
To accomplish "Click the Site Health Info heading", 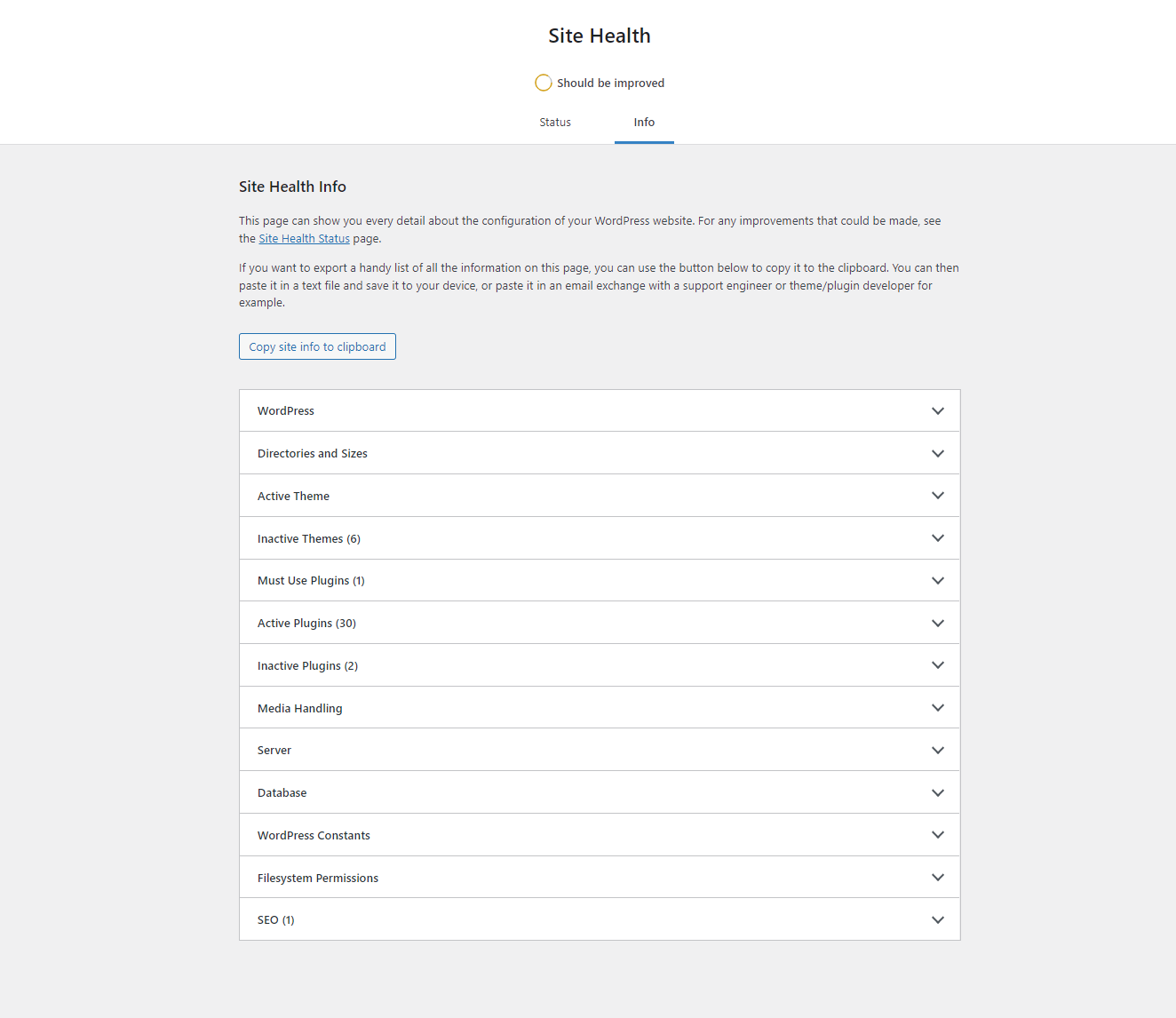I will pos(292,187).
